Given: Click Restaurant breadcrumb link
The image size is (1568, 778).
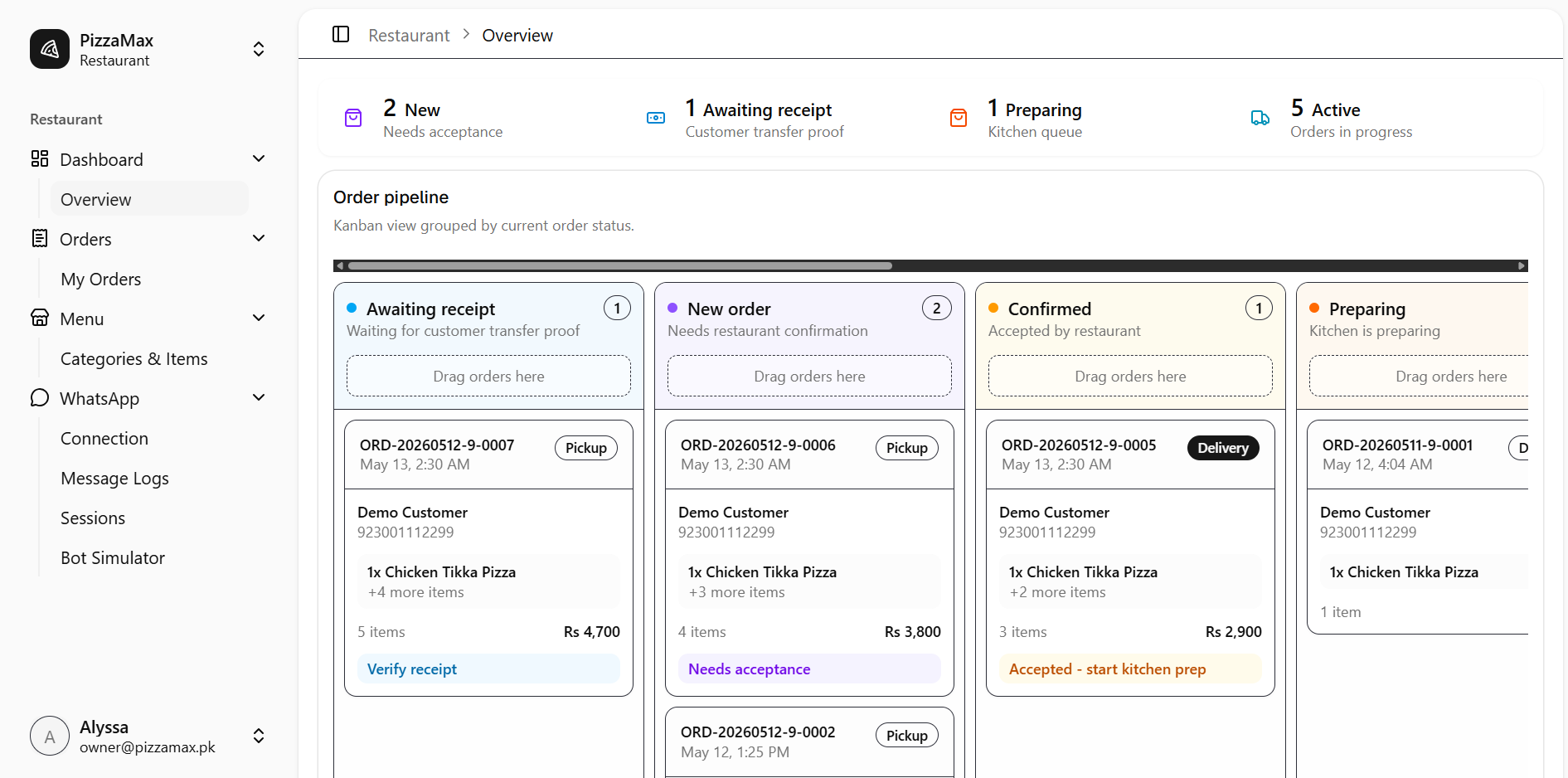Looking at the screenshot, I should 409,35.
